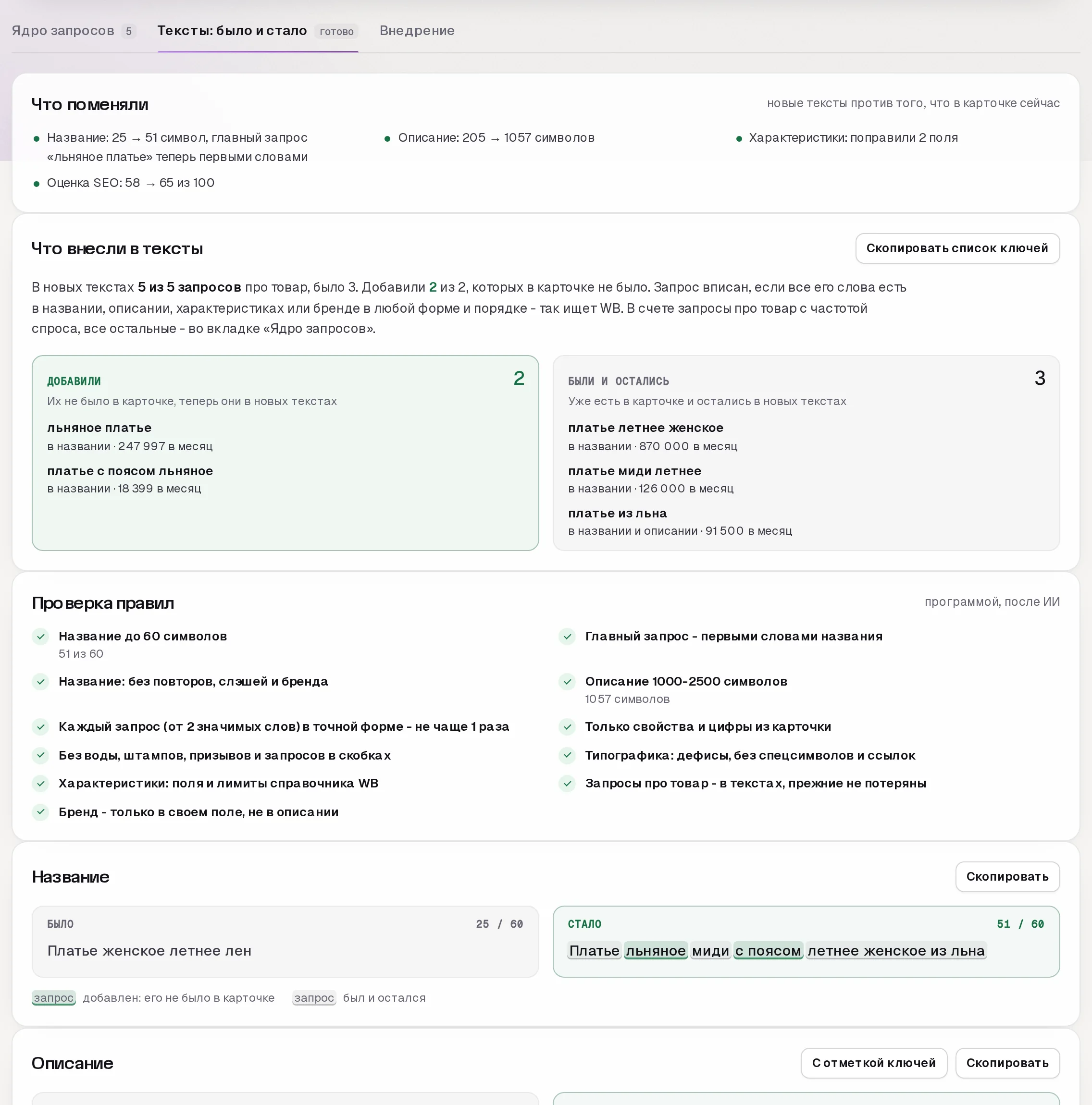The height and width of the screenshot is (1105, 1092).
Task: Click the number «3» in «БЫЛИ И ОСТАЛИСЬ» card
Action: point(1040,379)
